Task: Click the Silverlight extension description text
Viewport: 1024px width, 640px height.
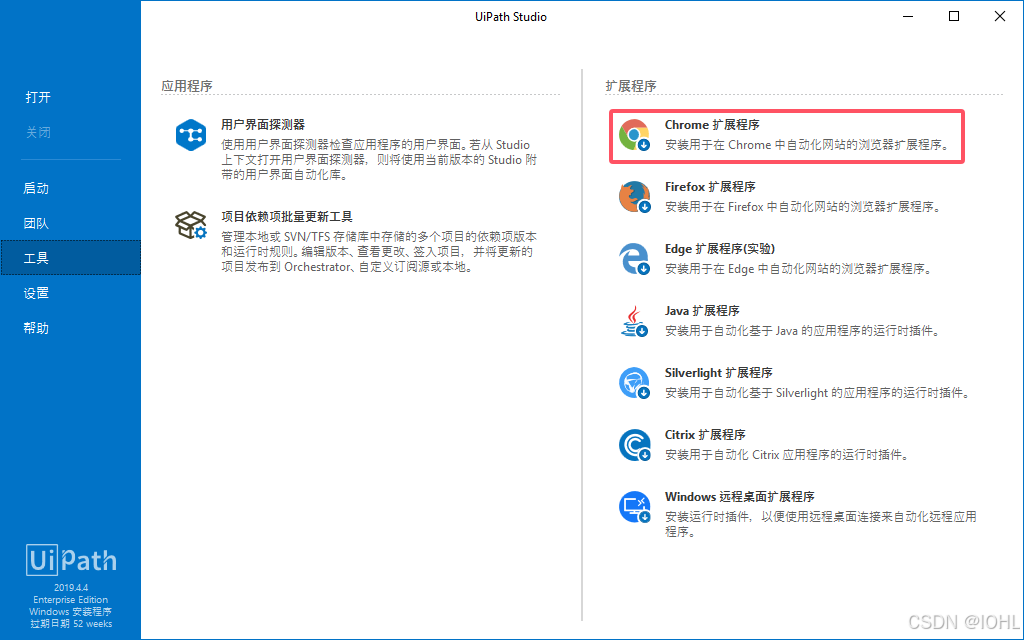Action: click(818, 393)
